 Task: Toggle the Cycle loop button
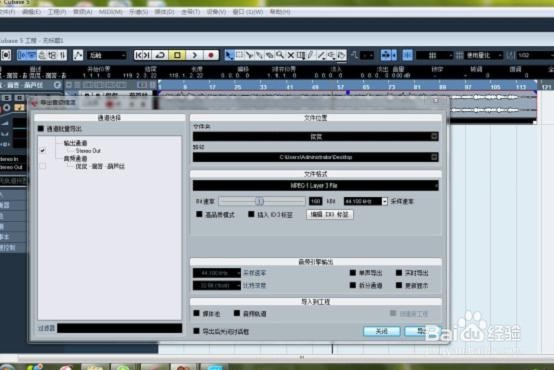(x=160, y=55)
